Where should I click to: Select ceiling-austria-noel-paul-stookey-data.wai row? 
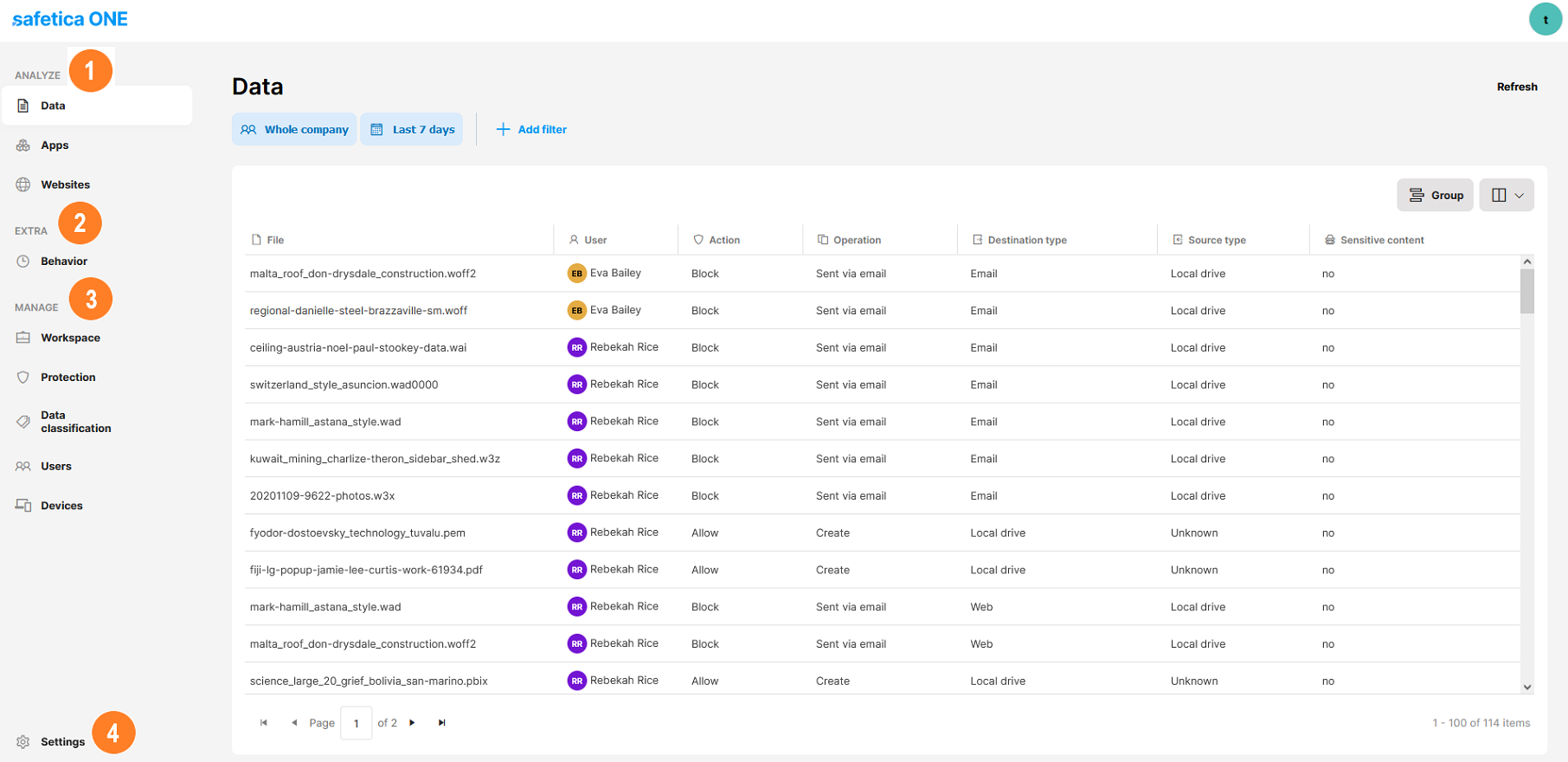(883, 347)
